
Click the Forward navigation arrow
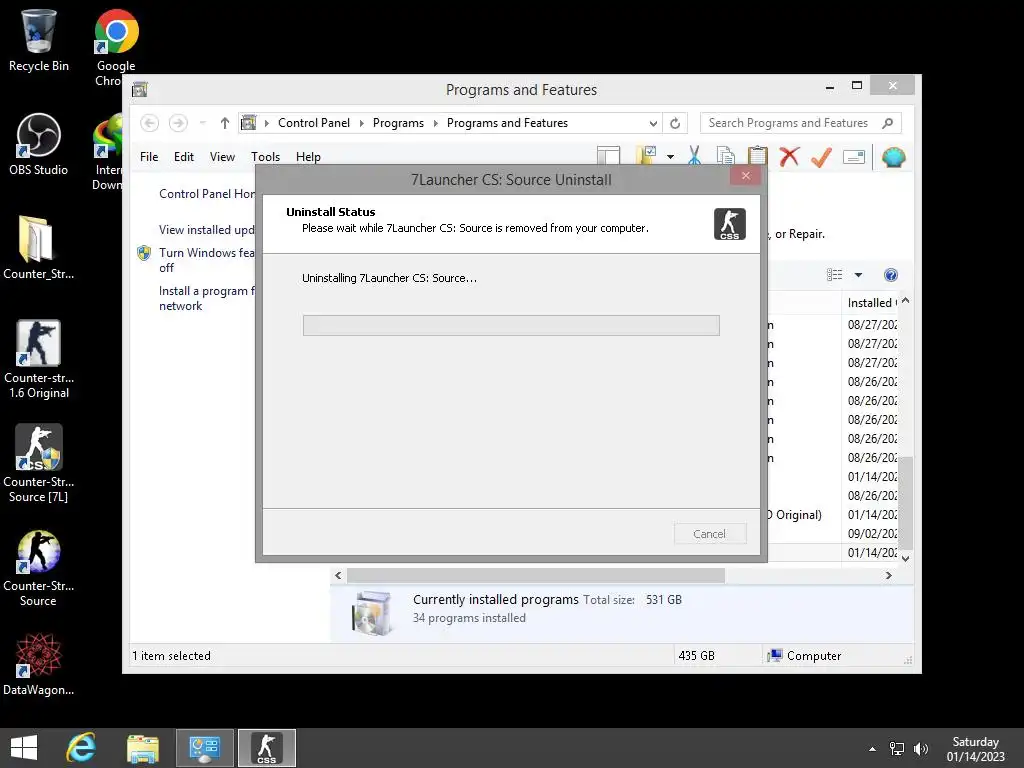(x=178, y=123)
